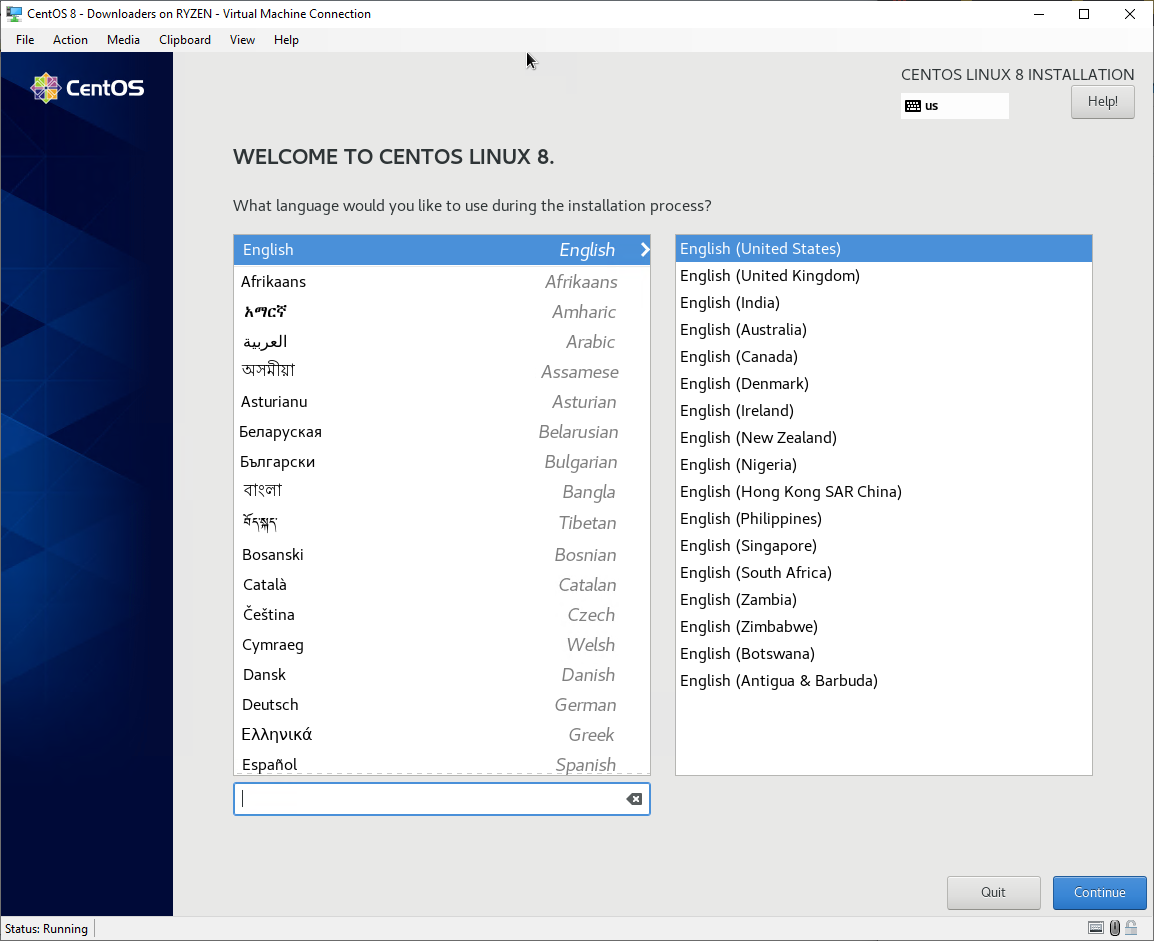The image size is (1154, 941).
Task: Choose English (Ireland) locale
Action: pos(883,411)
